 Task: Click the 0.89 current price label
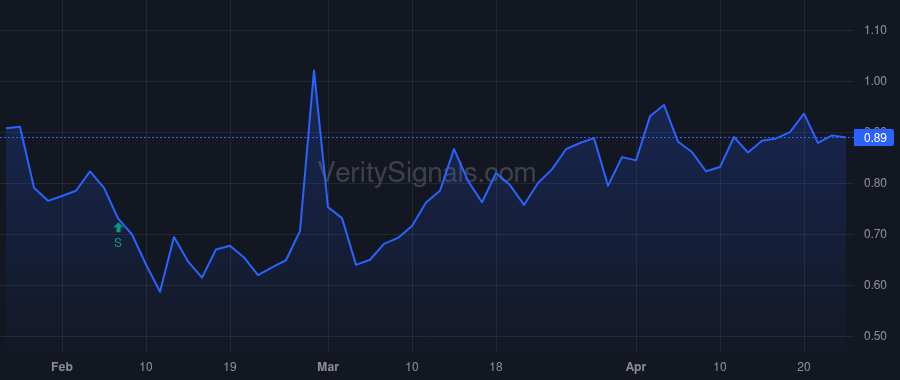(874, 138)
